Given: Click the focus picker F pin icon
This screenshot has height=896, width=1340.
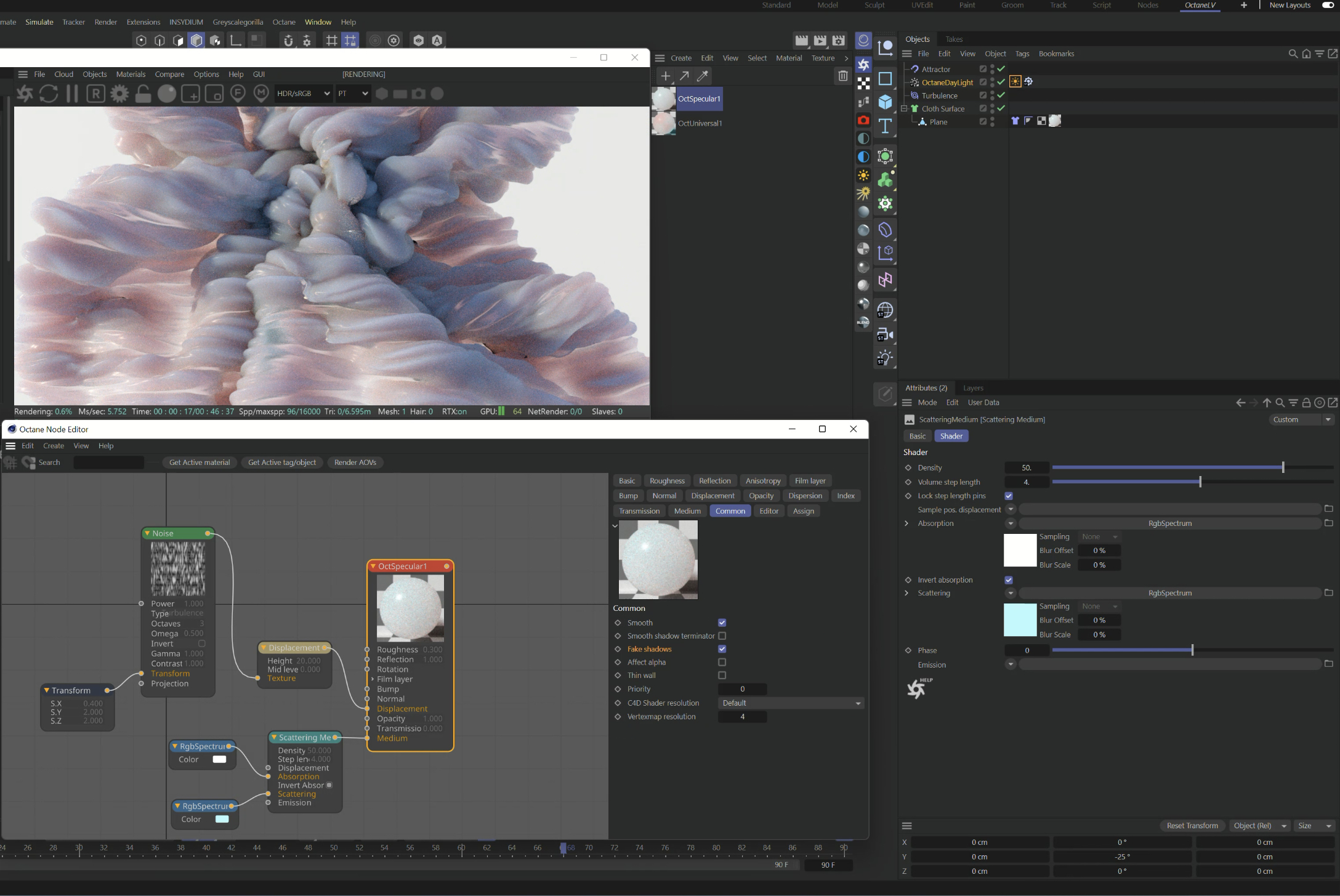Looking at the screenshot, I should coord(238,93).
